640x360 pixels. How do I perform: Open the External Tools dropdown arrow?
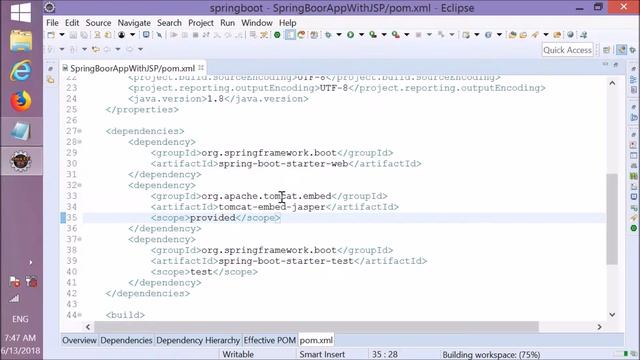pyautogui.click(x=407, y=35)
